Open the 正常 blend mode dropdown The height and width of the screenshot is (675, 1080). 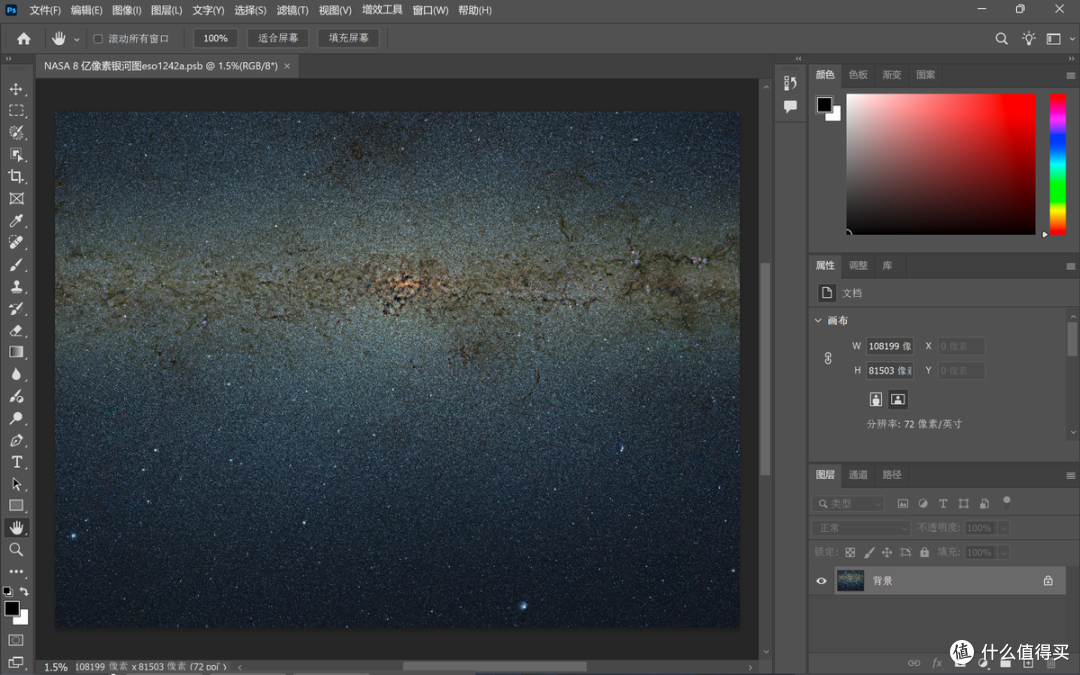862,528
